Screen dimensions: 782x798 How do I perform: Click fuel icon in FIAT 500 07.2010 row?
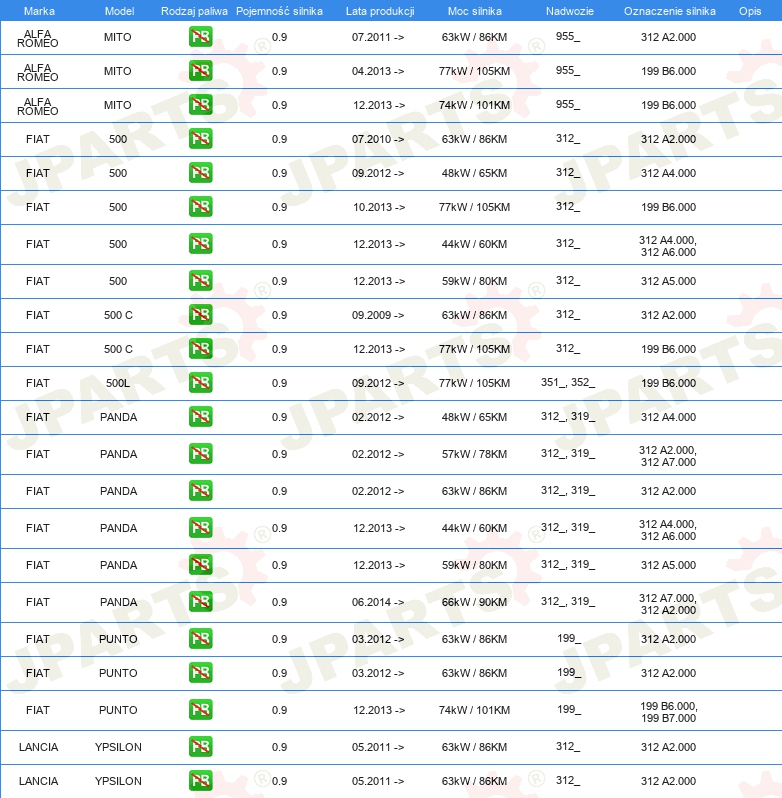point(200,139)
